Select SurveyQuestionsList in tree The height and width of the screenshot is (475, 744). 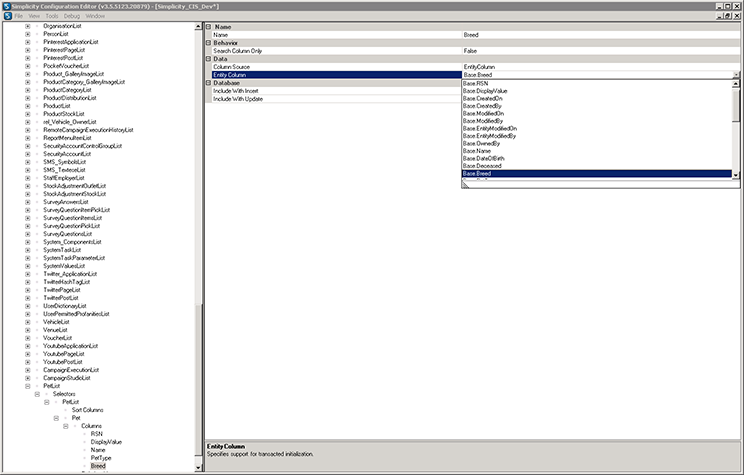[x=68, y=234]
